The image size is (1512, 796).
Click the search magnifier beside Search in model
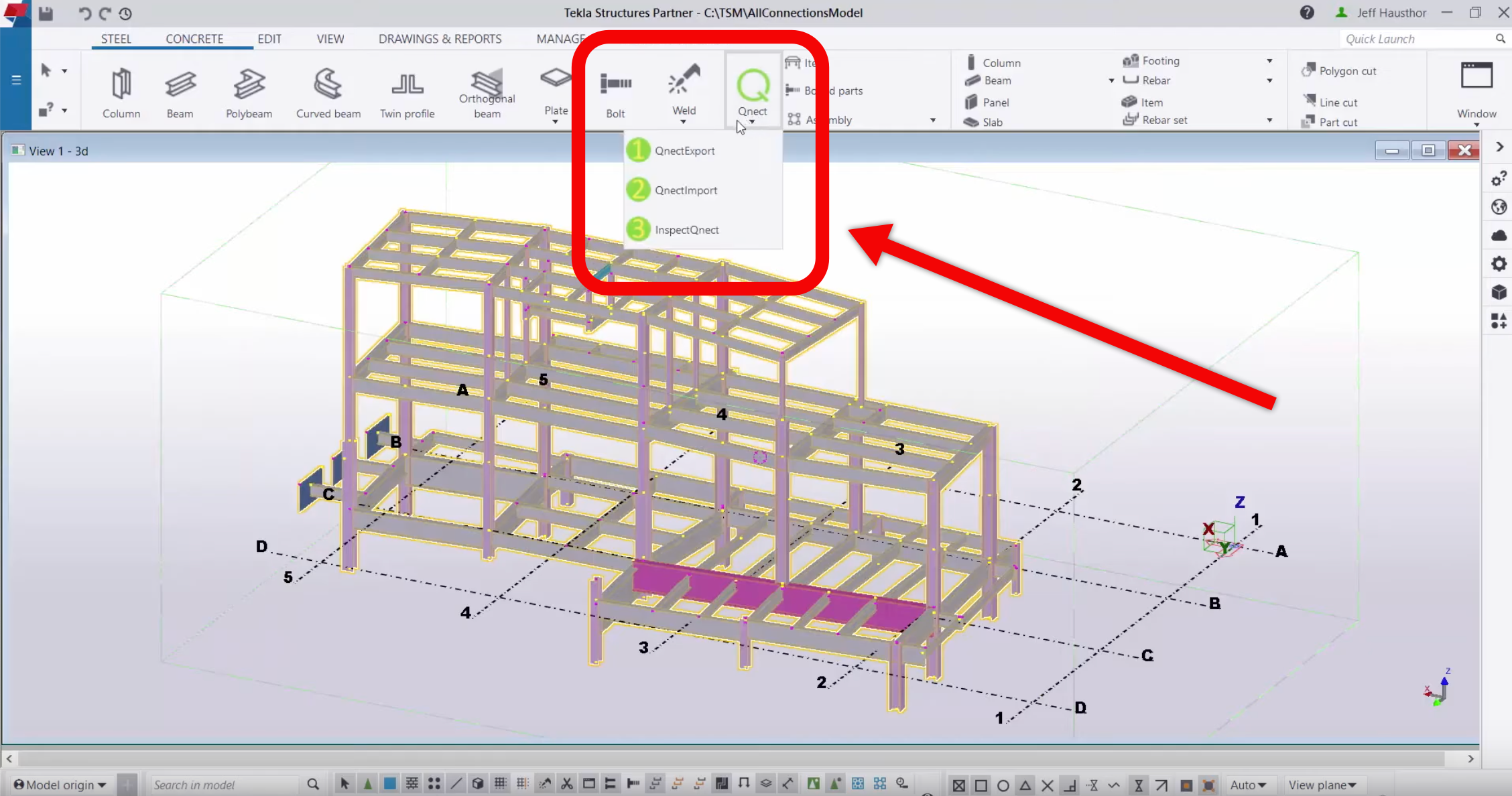click(313, 784)
